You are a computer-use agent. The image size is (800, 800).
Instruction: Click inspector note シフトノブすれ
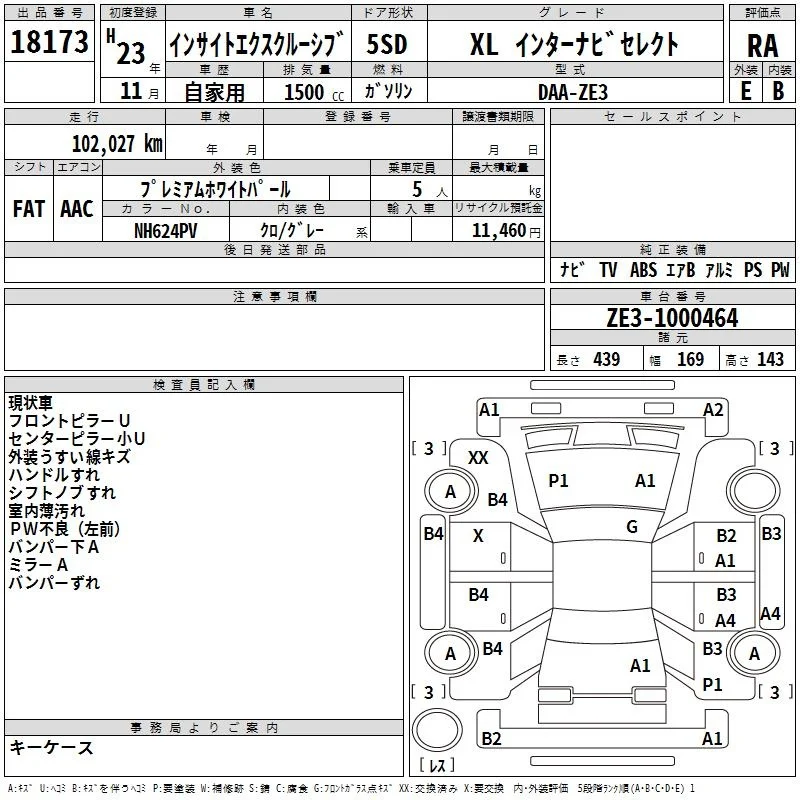click(x=62, y=492)
